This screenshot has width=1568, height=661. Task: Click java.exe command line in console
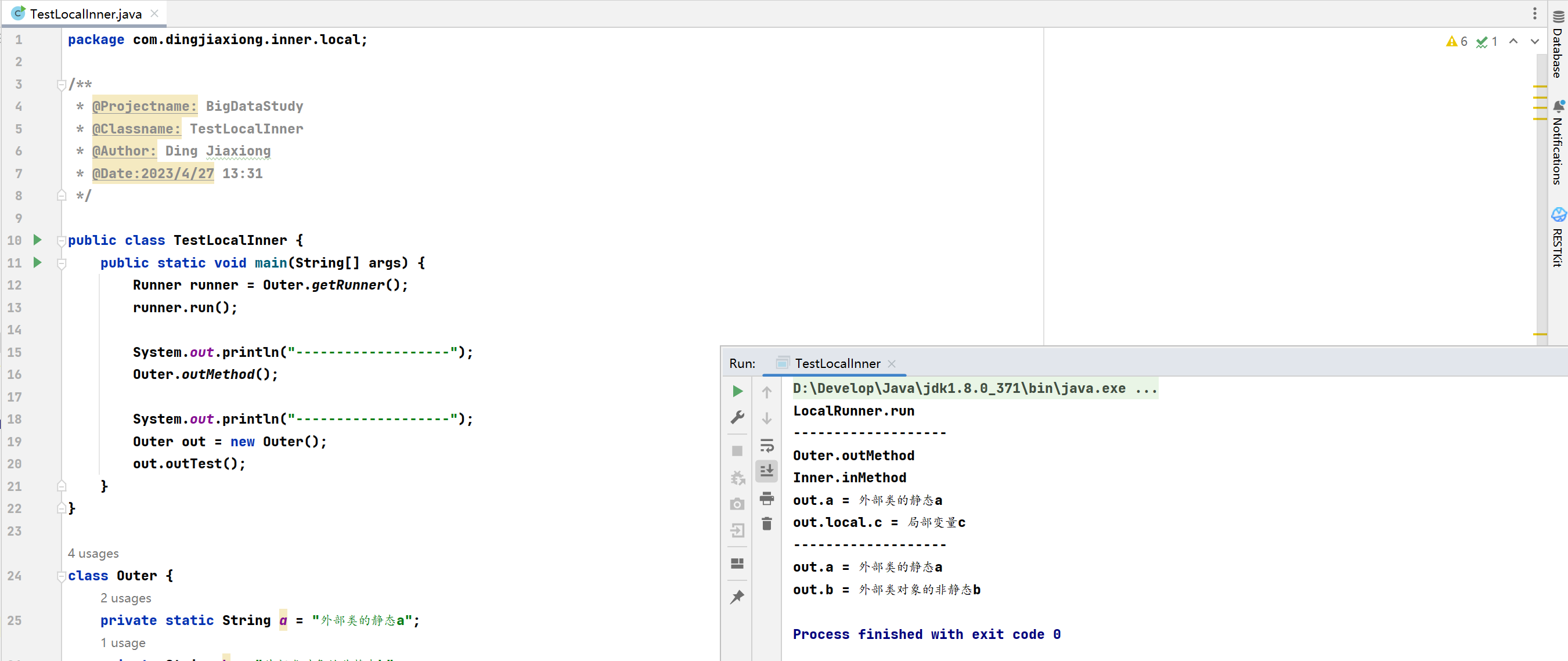[x=975, y=388]
